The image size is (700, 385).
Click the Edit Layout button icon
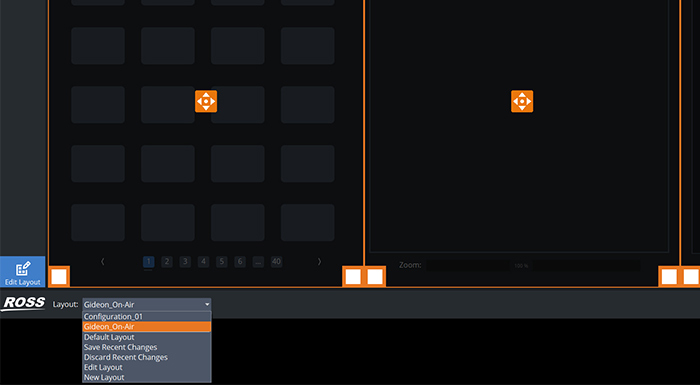(22, 269)
